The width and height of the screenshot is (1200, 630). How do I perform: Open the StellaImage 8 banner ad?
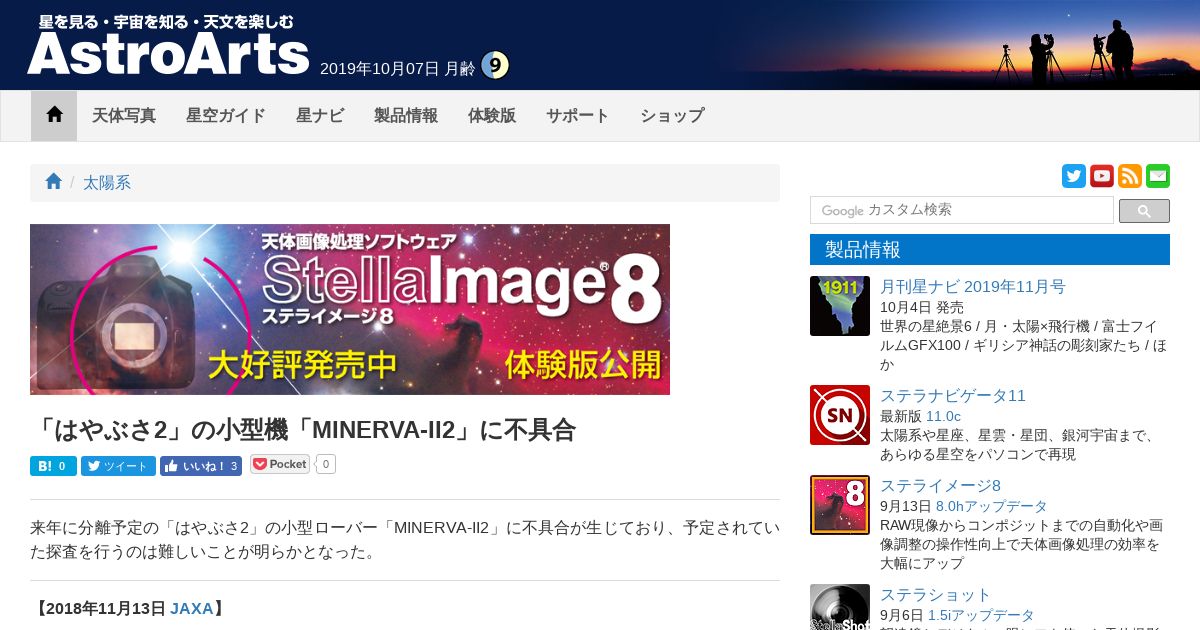pos(350,309)
